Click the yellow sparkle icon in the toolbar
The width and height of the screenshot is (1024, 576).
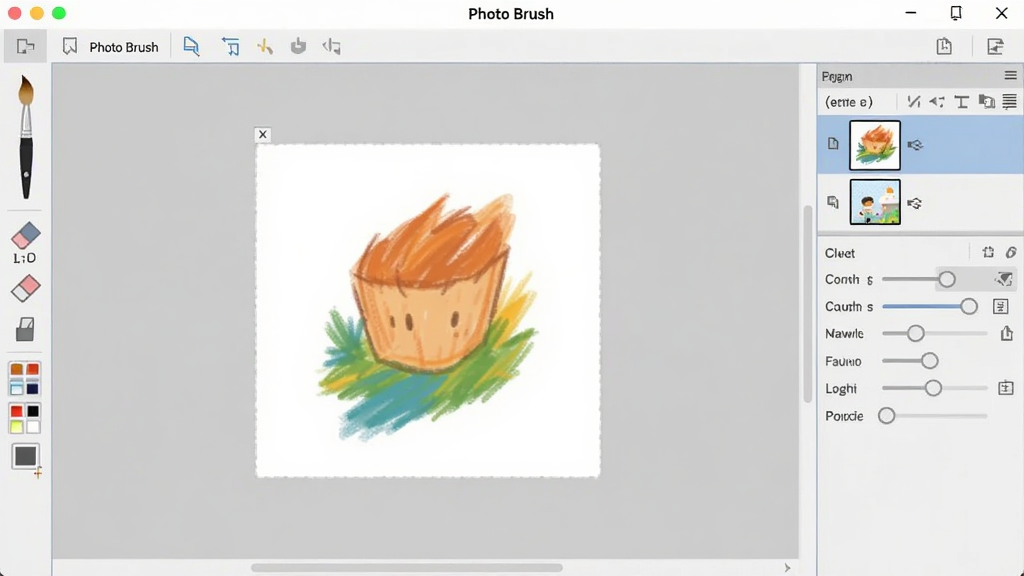point(264,46)
